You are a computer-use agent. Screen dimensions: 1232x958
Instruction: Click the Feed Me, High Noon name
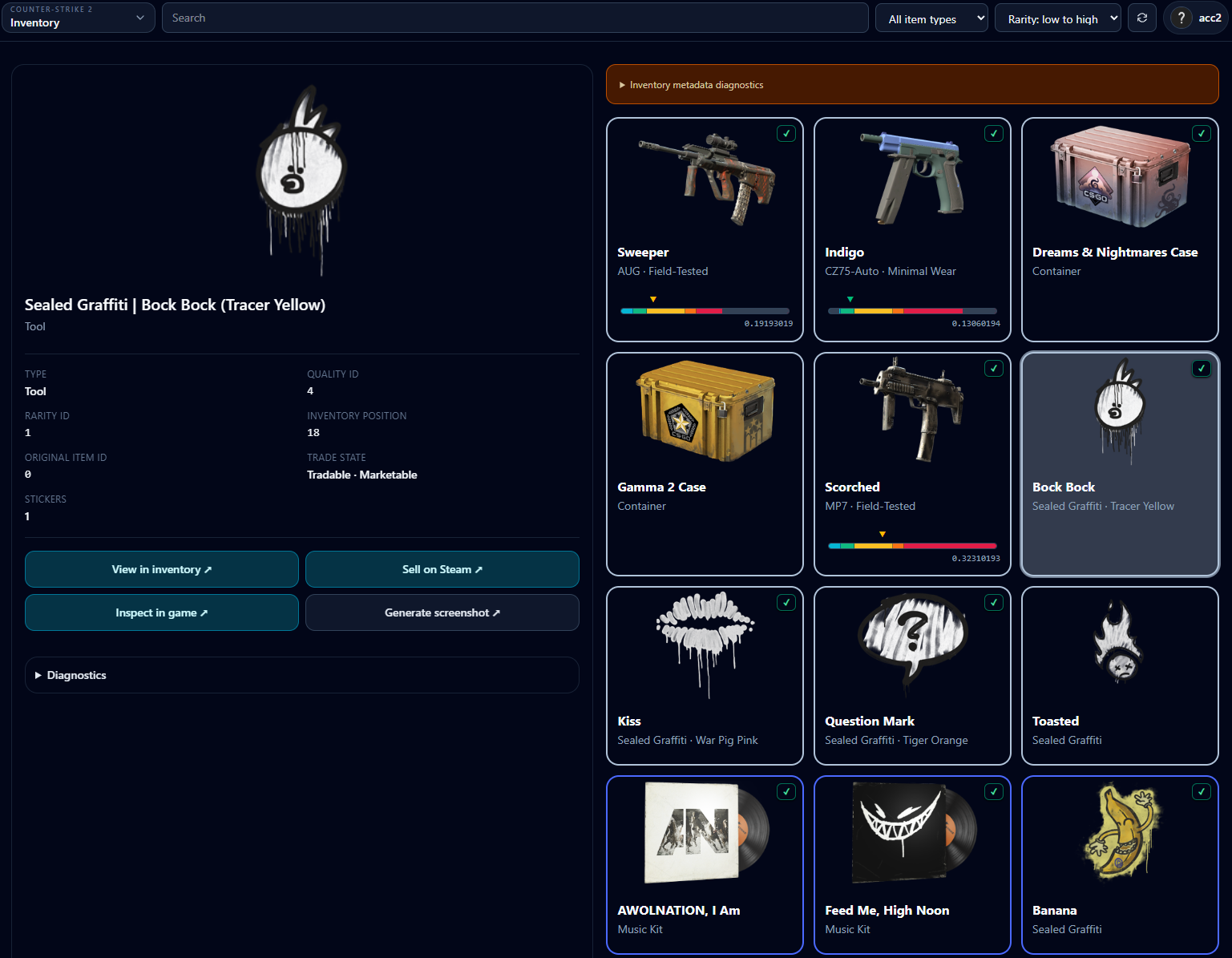pos(887,910)
